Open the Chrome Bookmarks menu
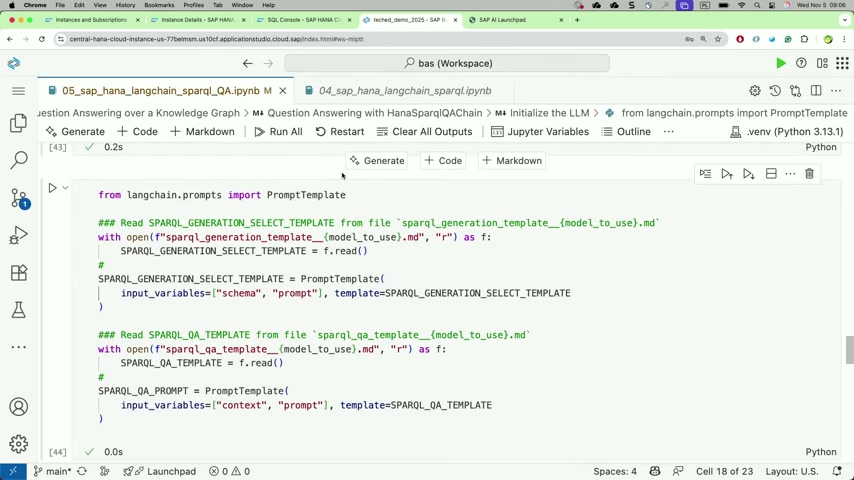Image resolution: width=854 pixels, height=480 pixels. tap(159, 5)
